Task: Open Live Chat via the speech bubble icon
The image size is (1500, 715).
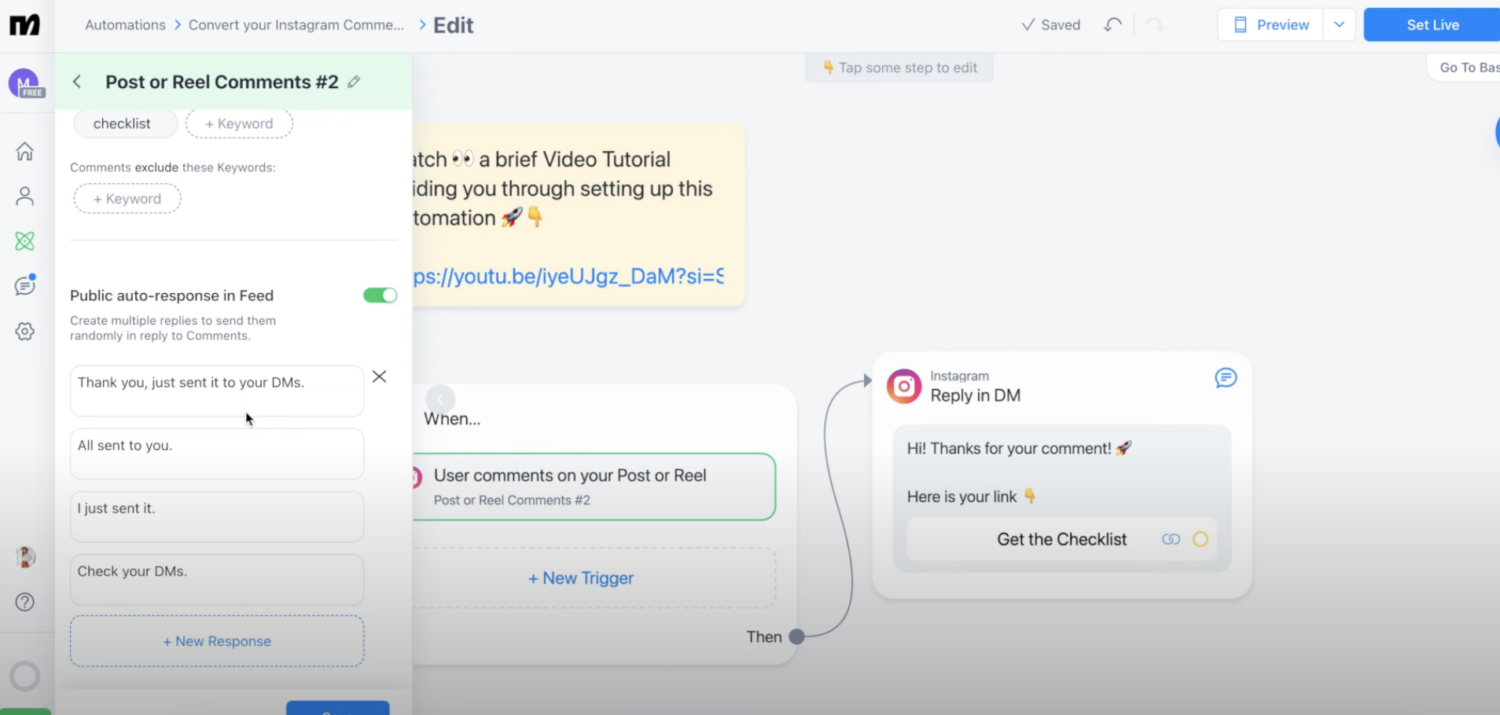Action: click(24, 285)
